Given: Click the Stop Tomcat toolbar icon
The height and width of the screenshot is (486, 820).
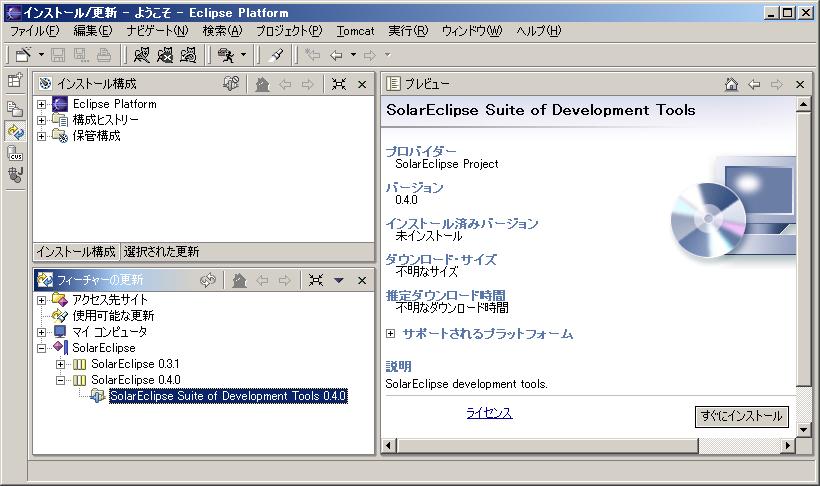Looking at the screenshot, I should (x=163, y=55).
